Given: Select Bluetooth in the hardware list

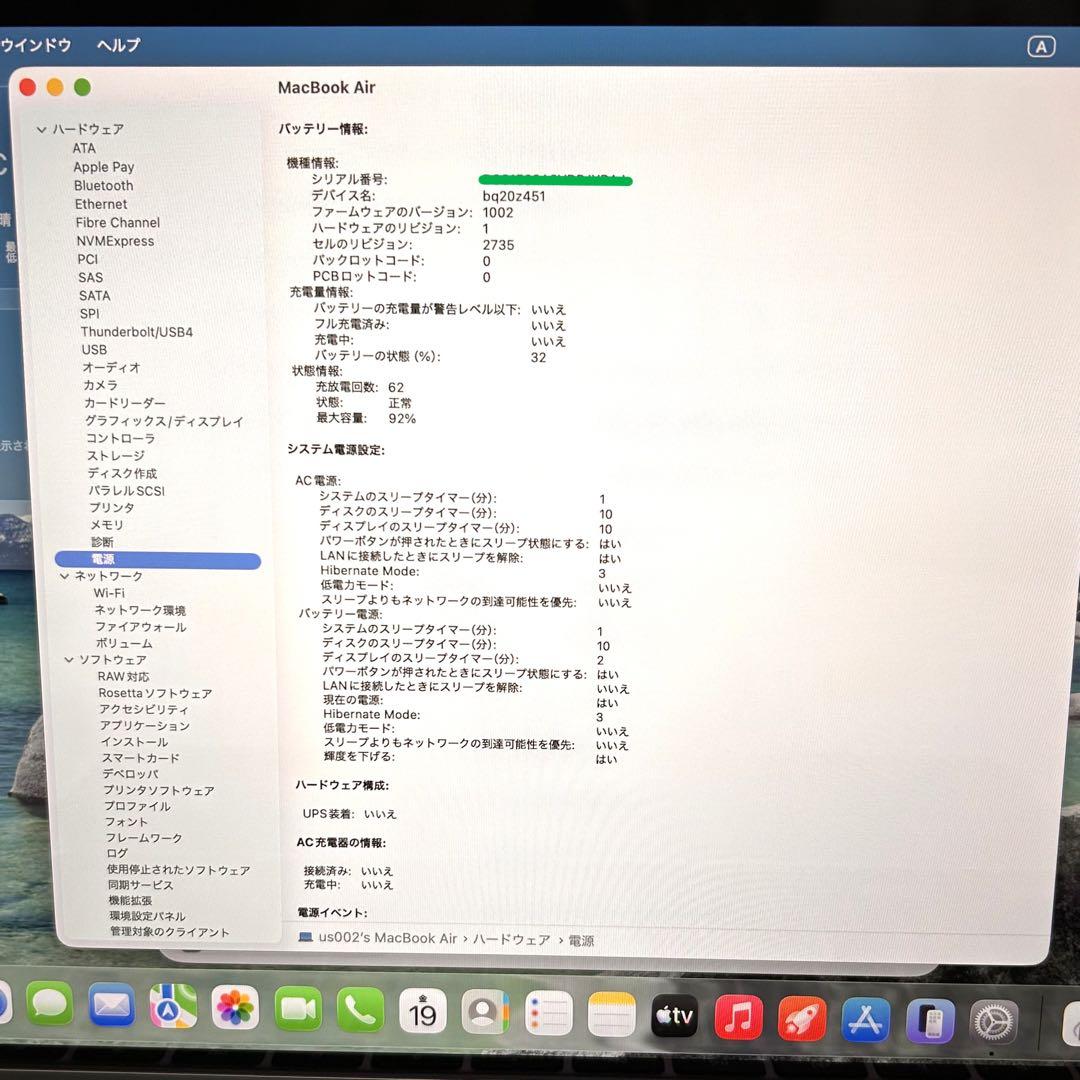Looking at the screenshot, I should tap(103, 185).
